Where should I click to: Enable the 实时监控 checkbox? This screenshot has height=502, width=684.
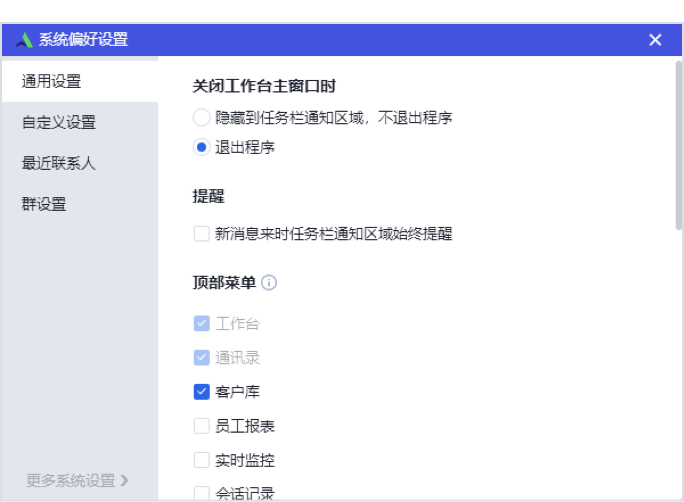202,460
